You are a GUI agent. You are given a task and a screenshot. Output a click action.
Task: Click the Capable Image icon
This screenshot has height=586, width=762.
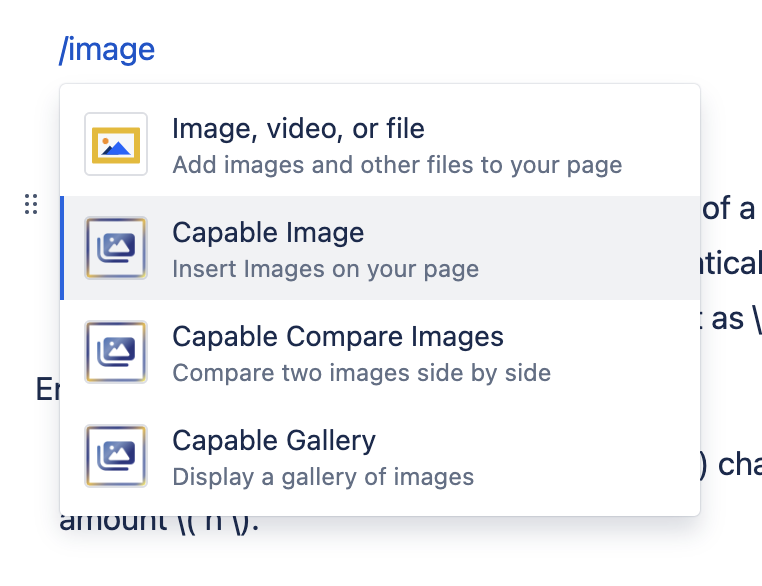click(116, 248)
